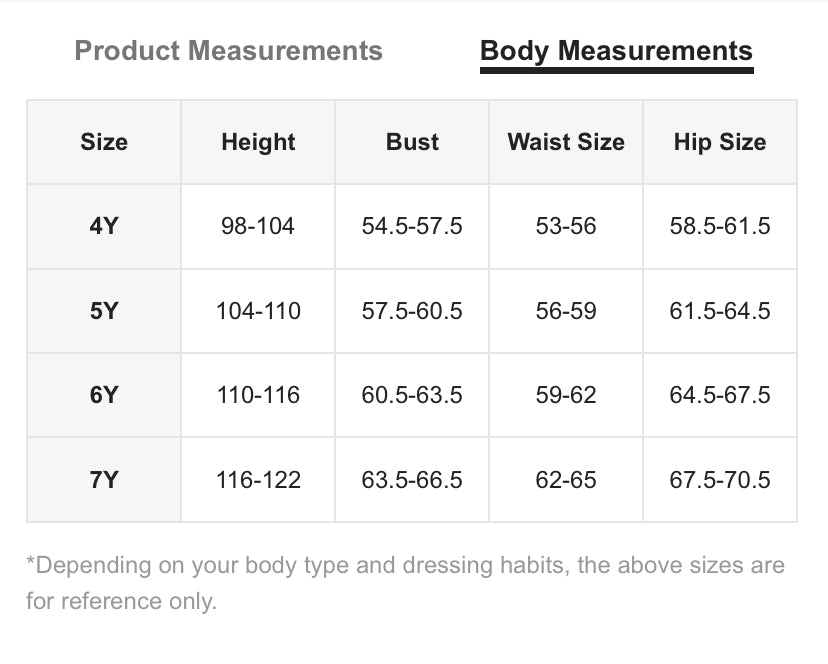Click the sizes reference disclaimer text
This screenshot has height=664, width=828.
(405, 583)
